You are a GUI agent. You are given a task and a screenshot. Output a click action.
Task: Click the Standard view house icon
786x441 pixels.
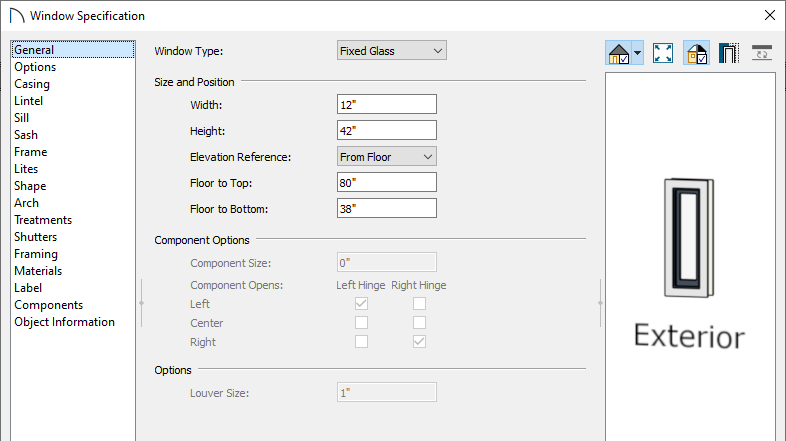[619, 53]
